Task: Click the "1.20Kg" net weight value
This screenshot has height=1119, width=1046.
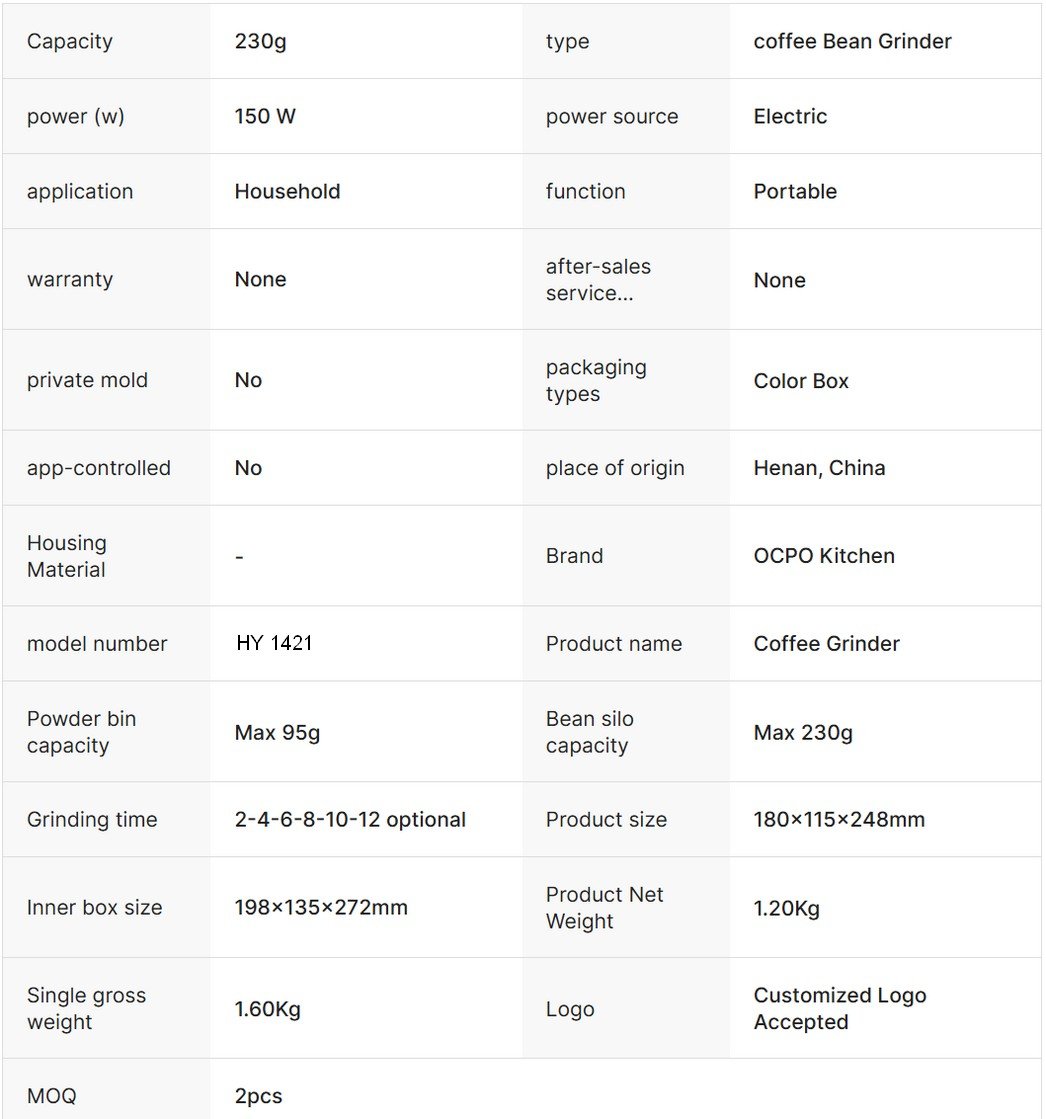Action: click(x=786, y=909)
